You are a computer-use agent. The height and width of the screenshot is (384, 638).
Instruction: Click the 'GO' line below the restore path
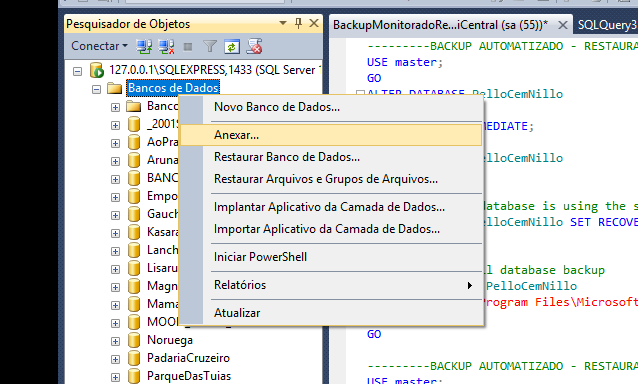(x=374, y=334)
